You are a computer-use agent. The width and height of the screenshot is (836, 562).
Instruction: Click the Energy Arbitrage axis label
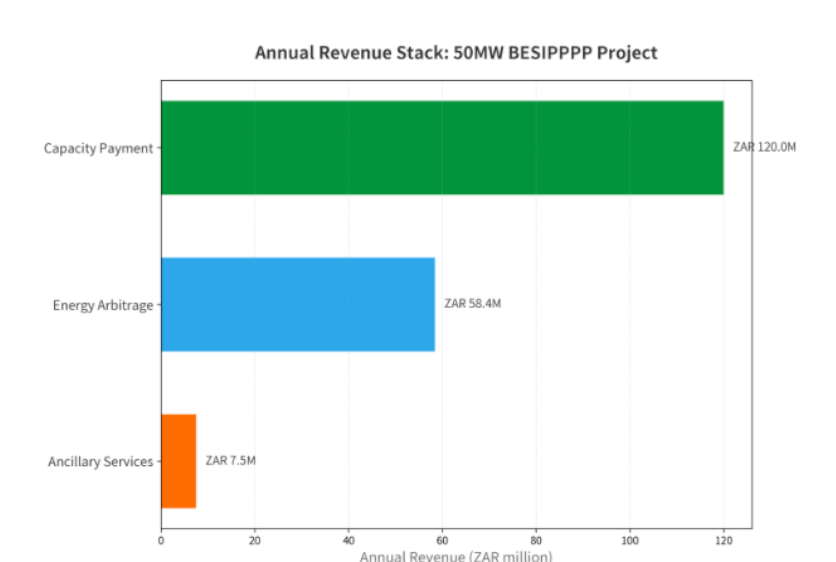coord(103,305)
